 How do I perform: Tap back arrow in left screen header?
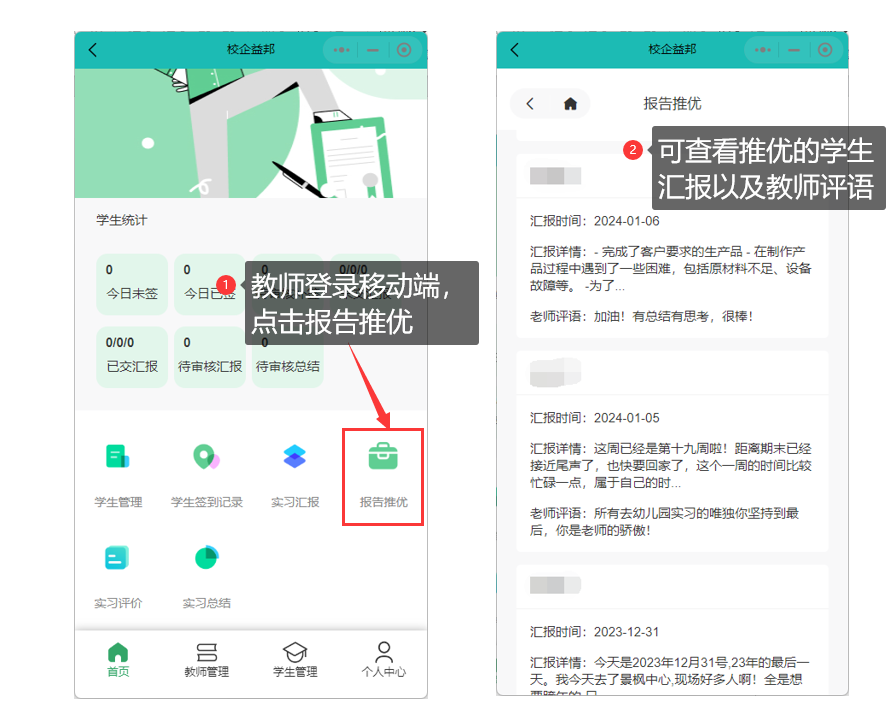93,50
